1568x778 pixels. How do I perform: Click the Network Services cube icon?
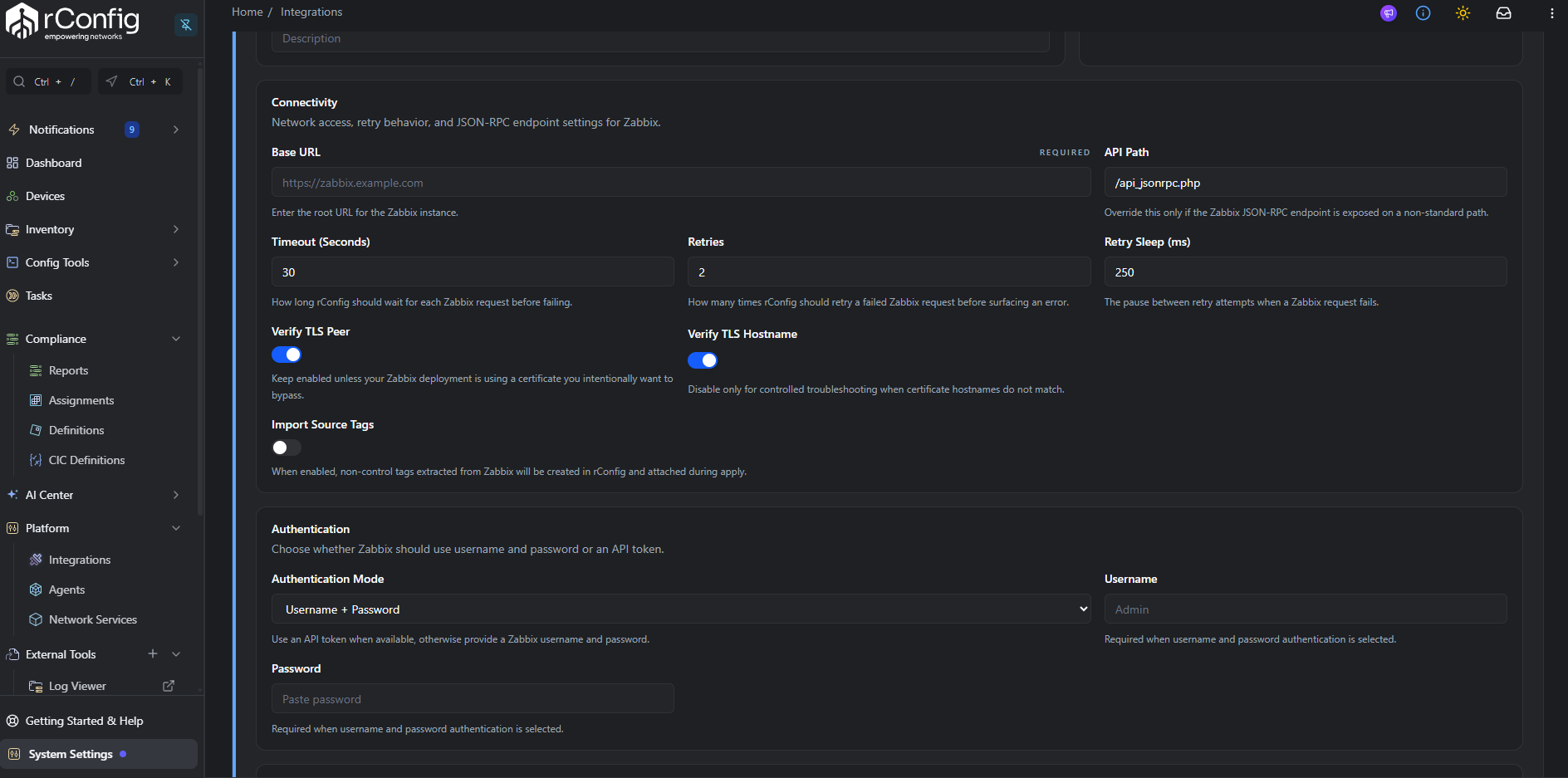[x=36, y=619]
